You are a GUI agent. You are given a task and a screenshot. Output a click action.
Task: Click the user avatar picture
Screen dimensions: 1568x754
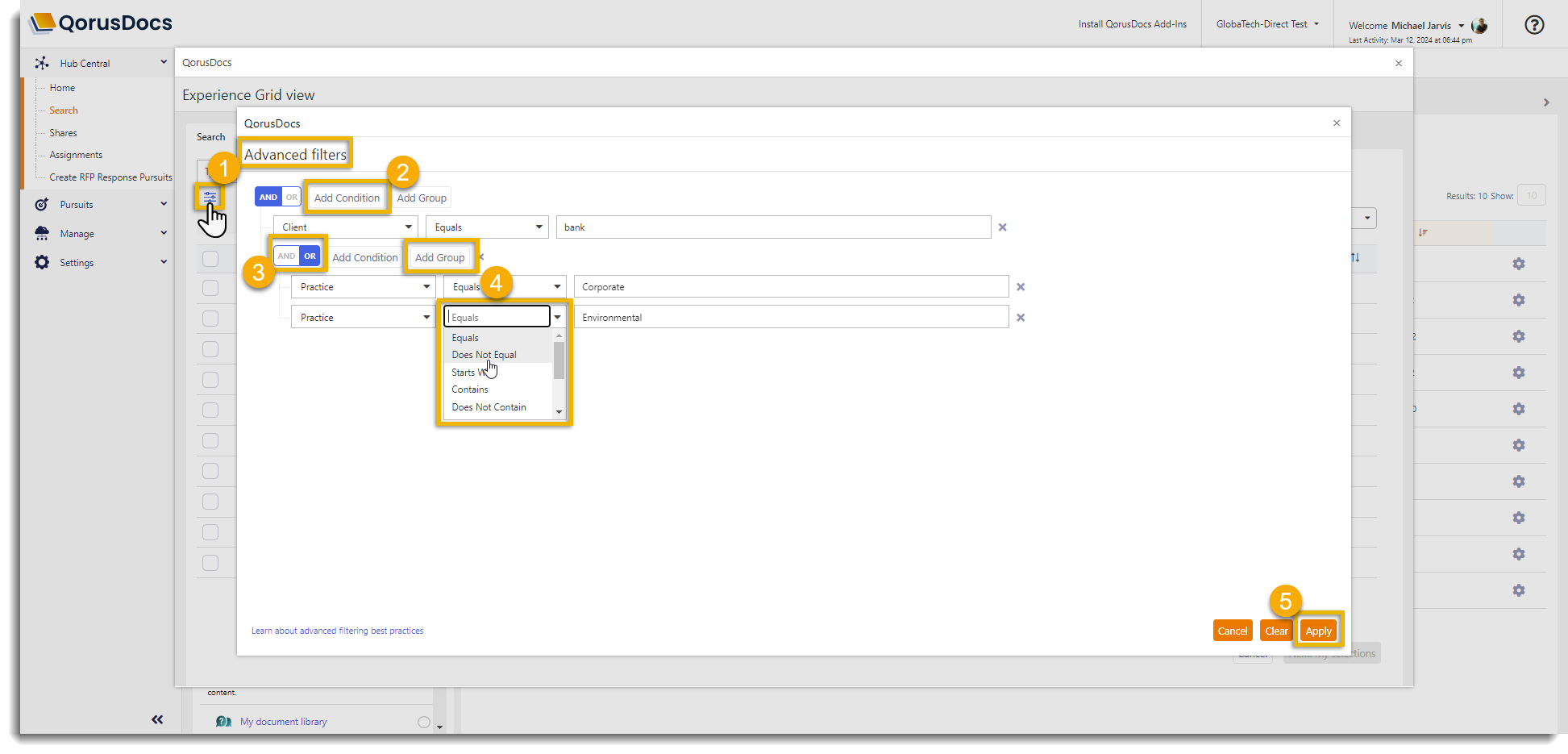[x=1479, y=26]
